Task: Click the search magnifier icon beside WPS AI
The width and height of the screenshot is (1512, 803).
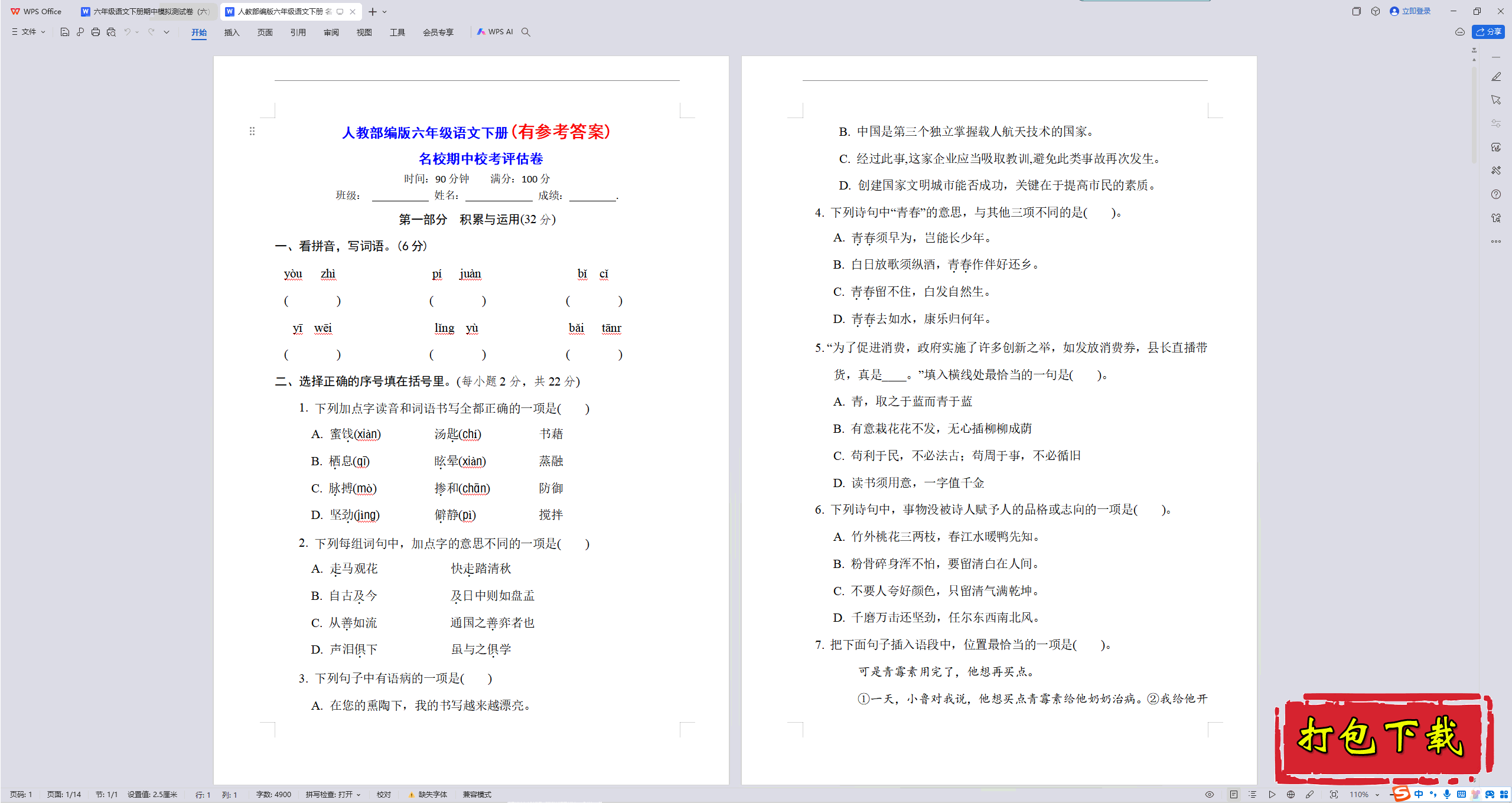Action: [526, 32]
